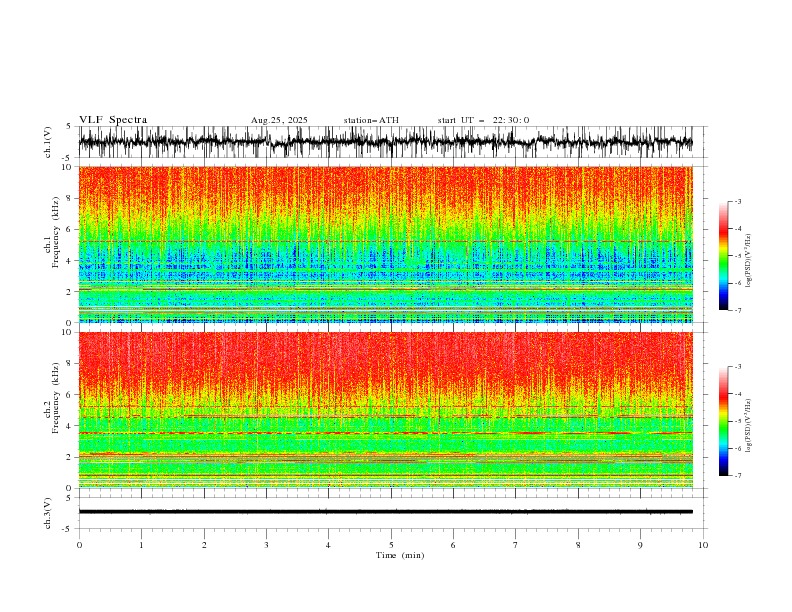Image resolution: width=792 pixels, height=612 pixels.
Task: Click the ch.3 flat waveform trace
Action: coord(386,512)
